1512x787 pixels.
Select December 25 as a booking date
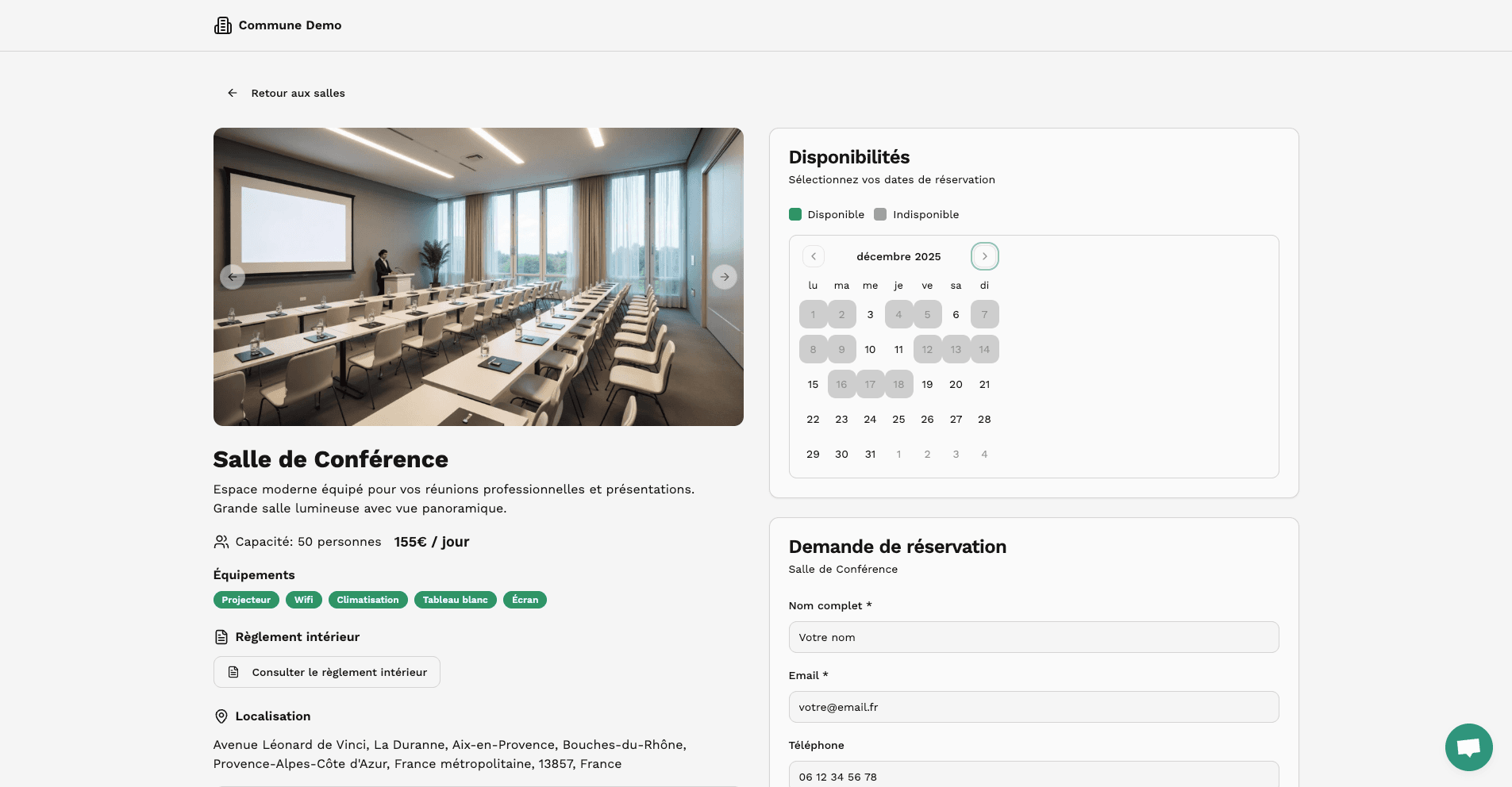(898, 419)
